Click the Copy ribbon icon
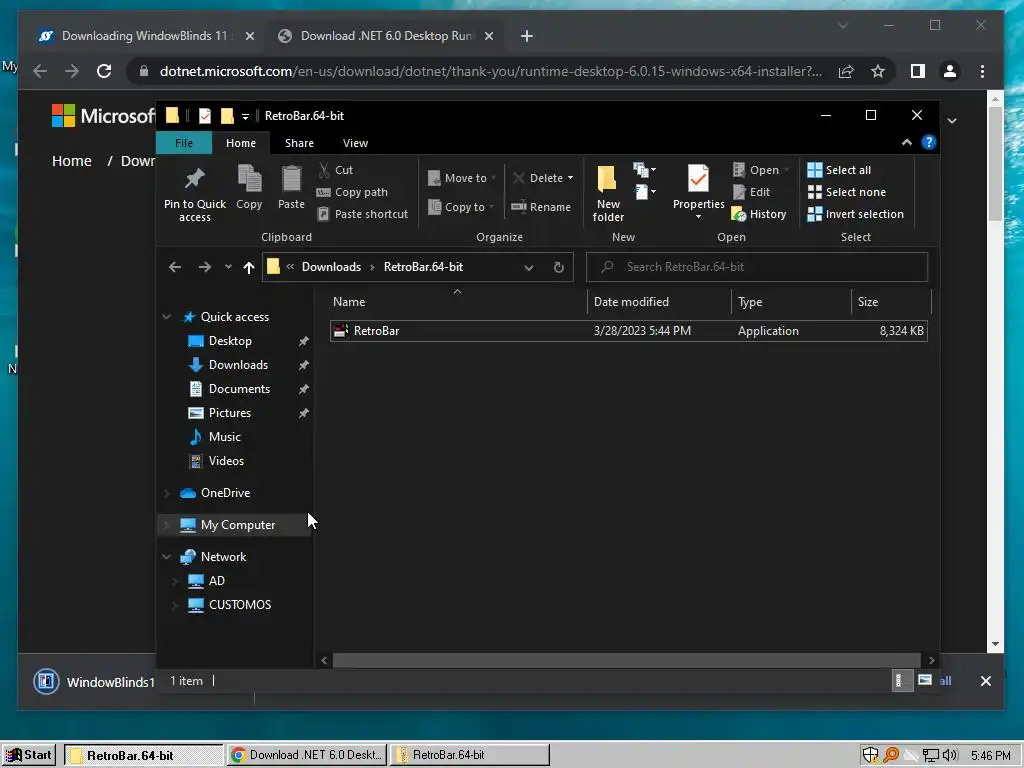The width and height of the screenshot is (1024, 768). pos(249,180)
